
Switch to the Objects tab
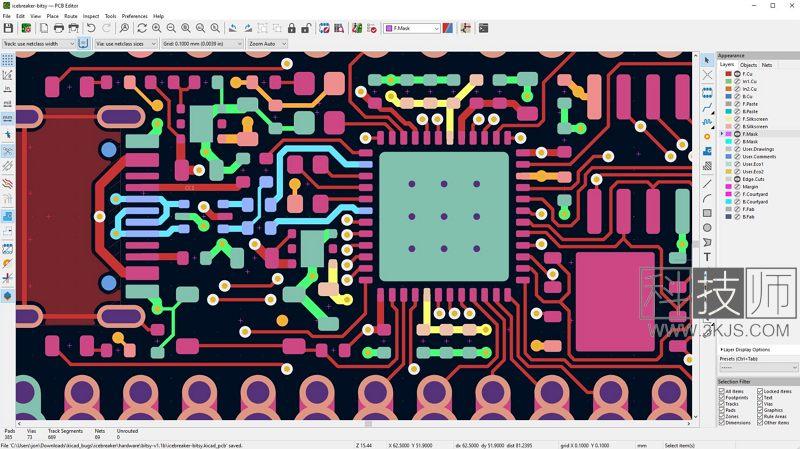pos(748,65)
